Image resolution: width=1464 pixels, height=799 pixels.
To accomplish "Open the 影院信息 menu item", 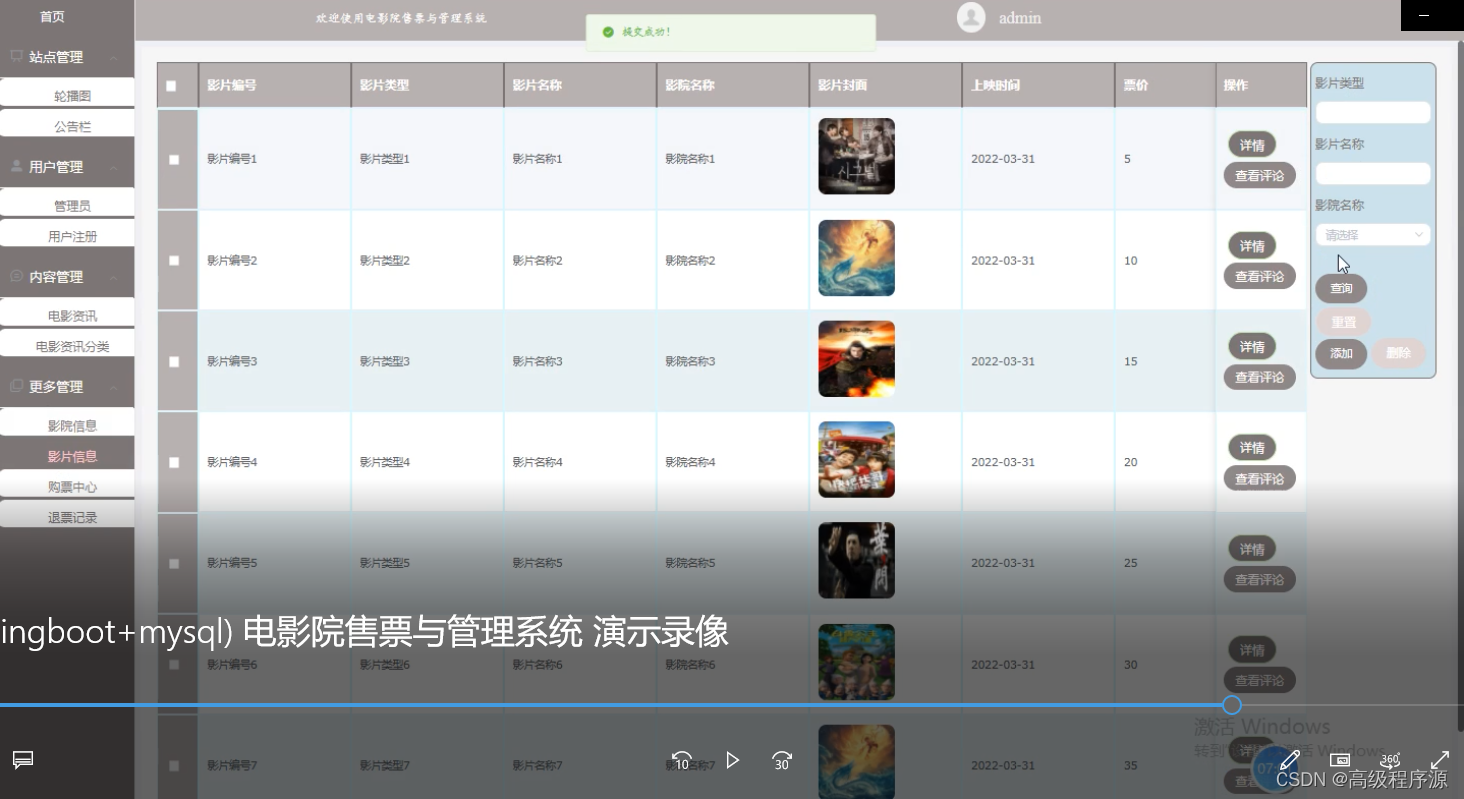I will click(x=68, y=424).
